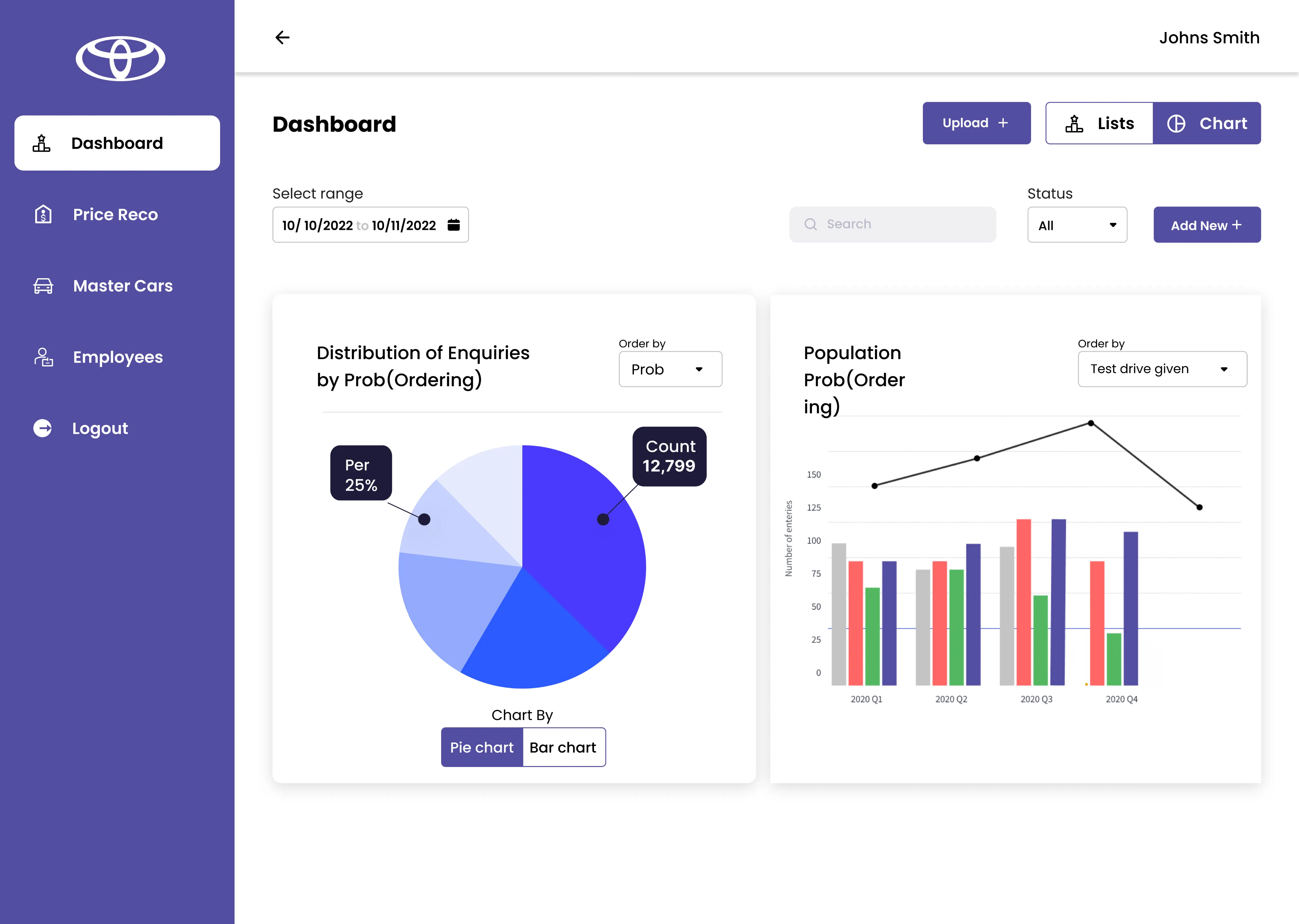Select Pie chart display option

coord(482,747)
